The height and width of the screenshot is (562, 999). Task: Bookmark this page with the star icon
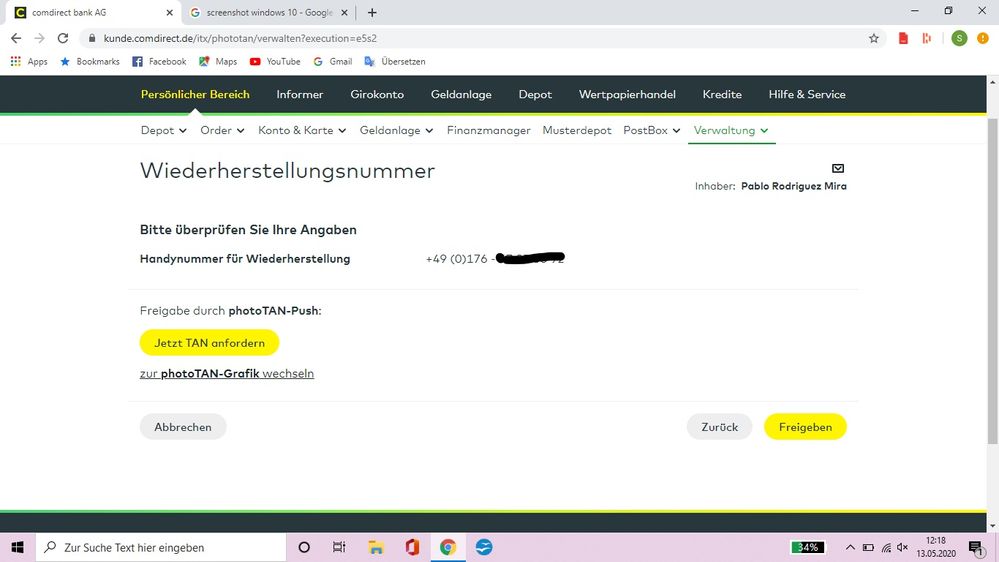click(873, 38)
